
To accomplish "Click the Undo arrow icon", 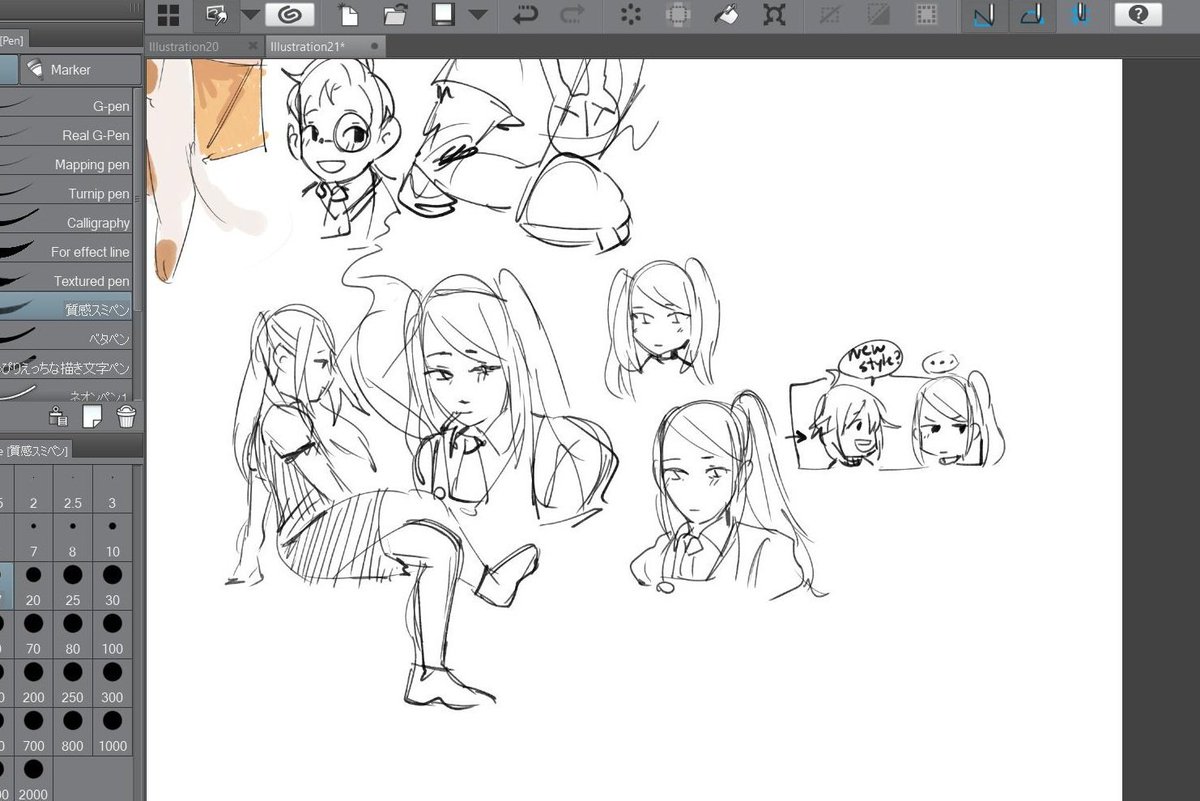I will (x=526, y=15).
